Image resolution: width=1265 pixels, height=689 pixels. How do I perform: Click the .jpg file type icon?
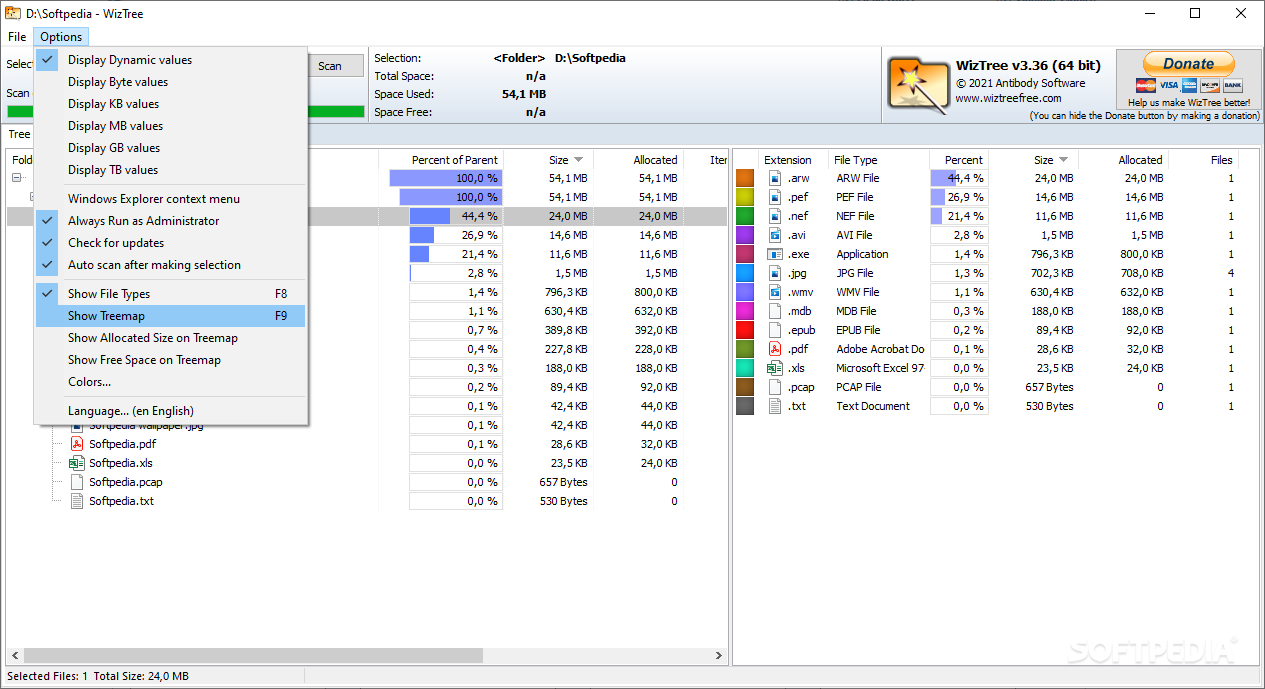[x=774, y=273]
